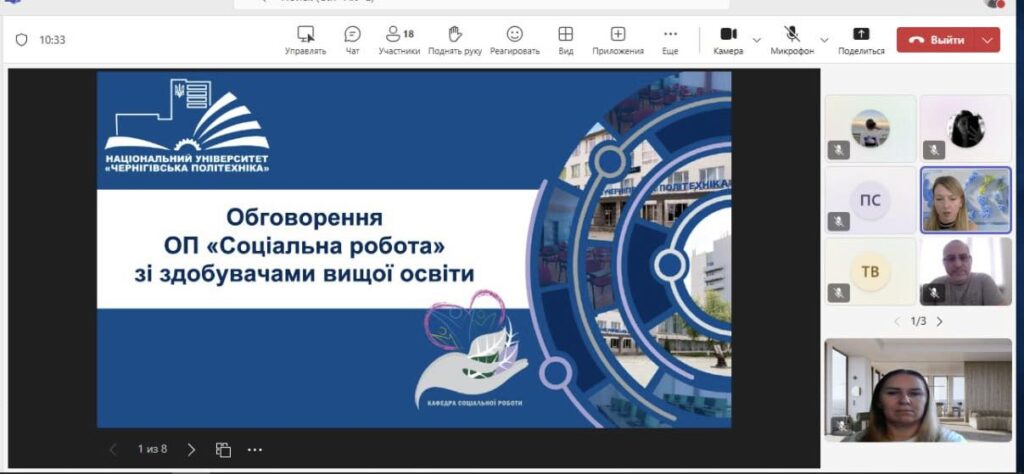Raise hand with Поднять руку button
The image size is (1024, 474).
coord(455,35)
